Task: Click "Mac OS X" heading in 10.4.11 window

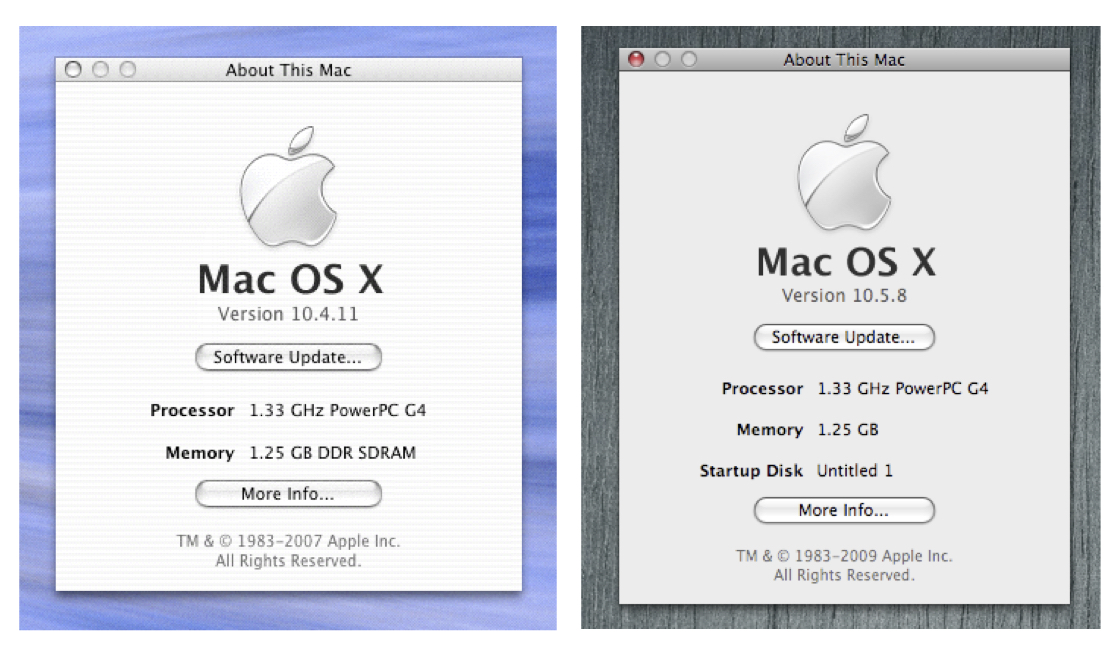Action: pyautogui.click(x=291, y=279)
